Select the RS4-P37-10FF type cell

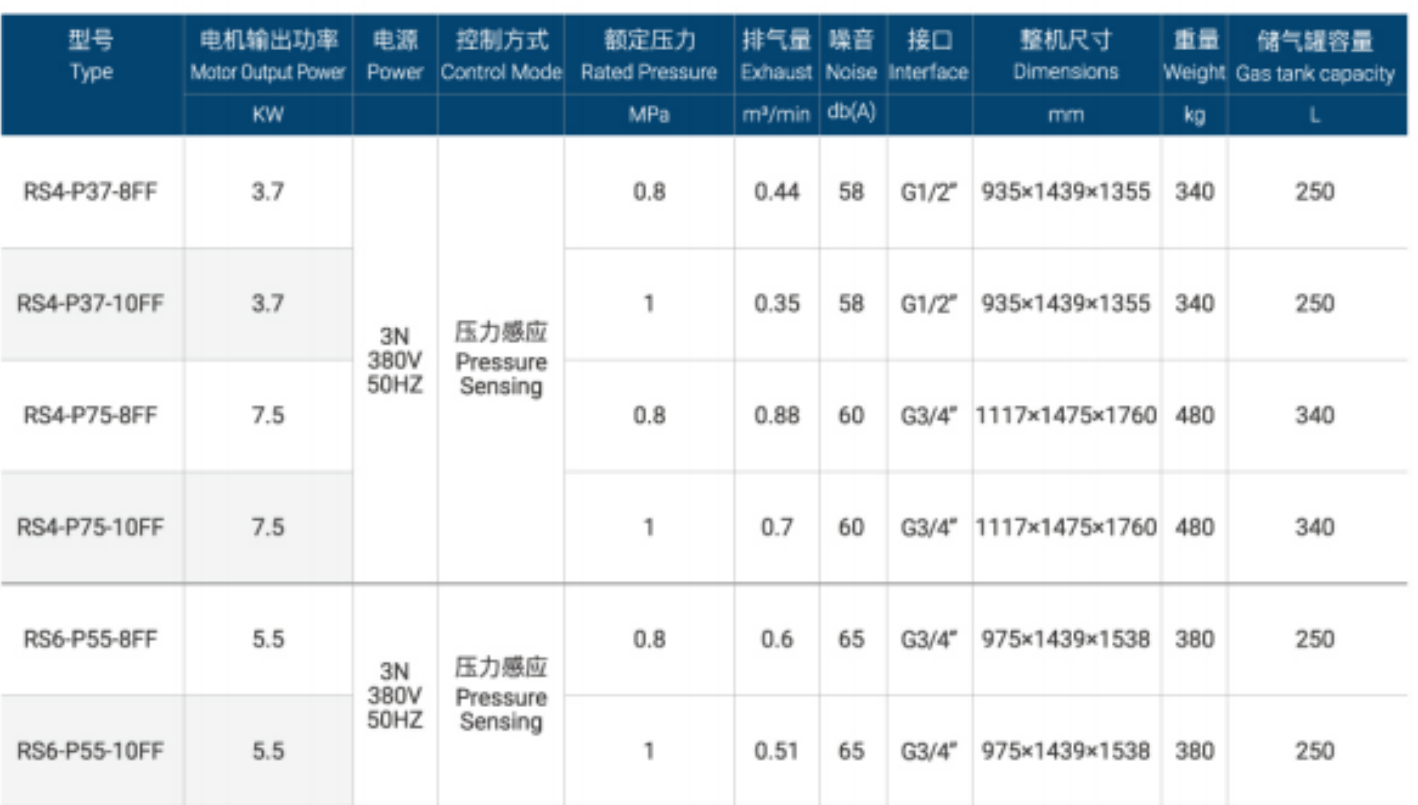(91, 304)
